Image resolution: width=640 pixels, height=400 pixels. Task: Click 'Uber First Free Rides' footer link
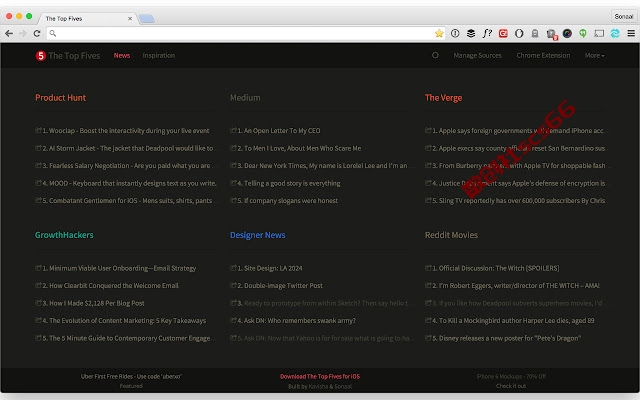click(x=131, y=376)
